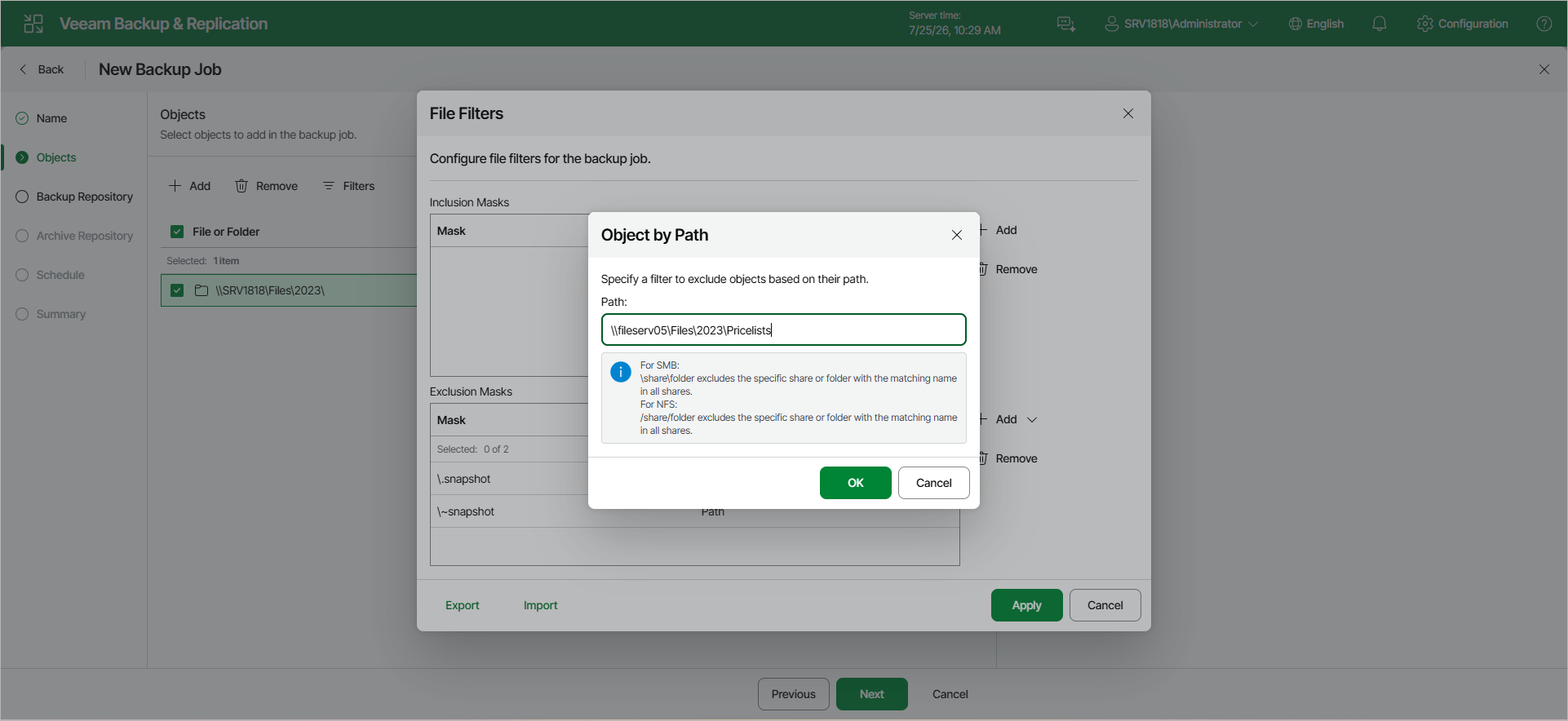Click the Server time display
The image size is (1568, 721).
click(x=955, y=24)
